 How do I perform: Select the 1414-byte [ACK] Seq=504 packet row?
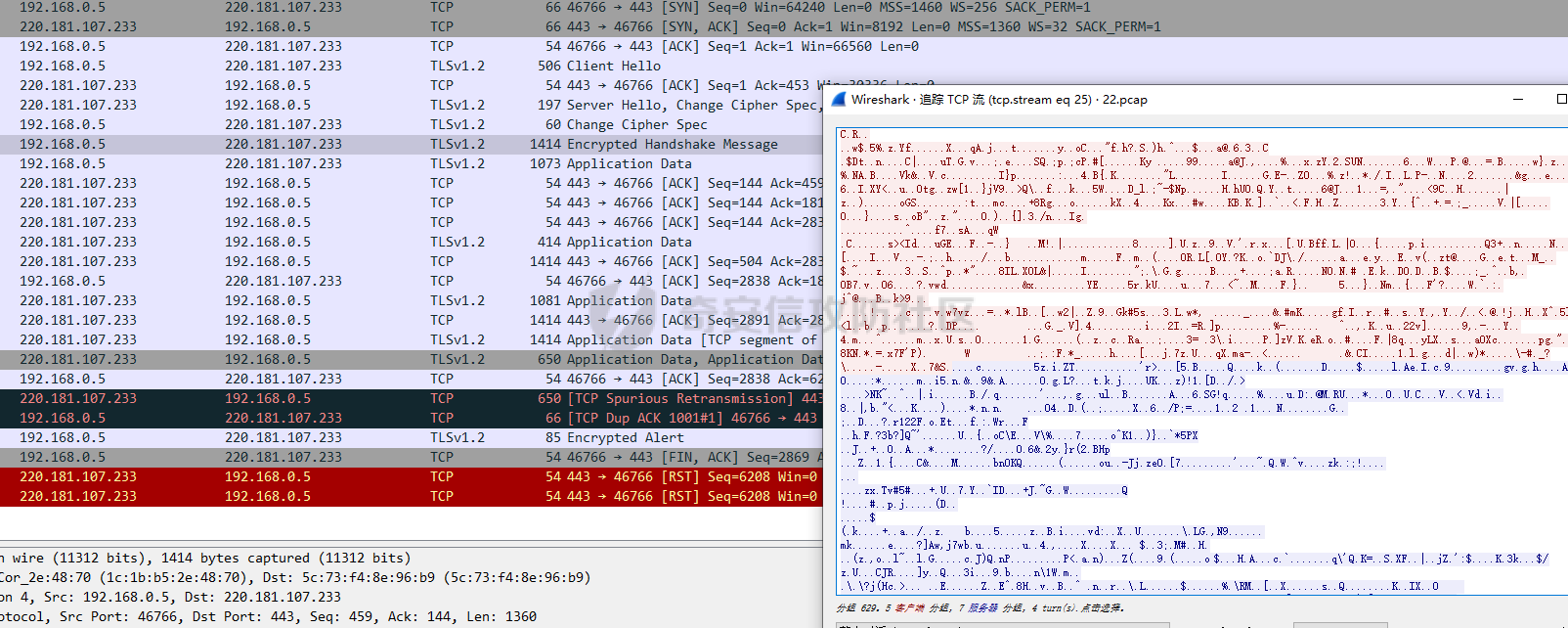412,261
